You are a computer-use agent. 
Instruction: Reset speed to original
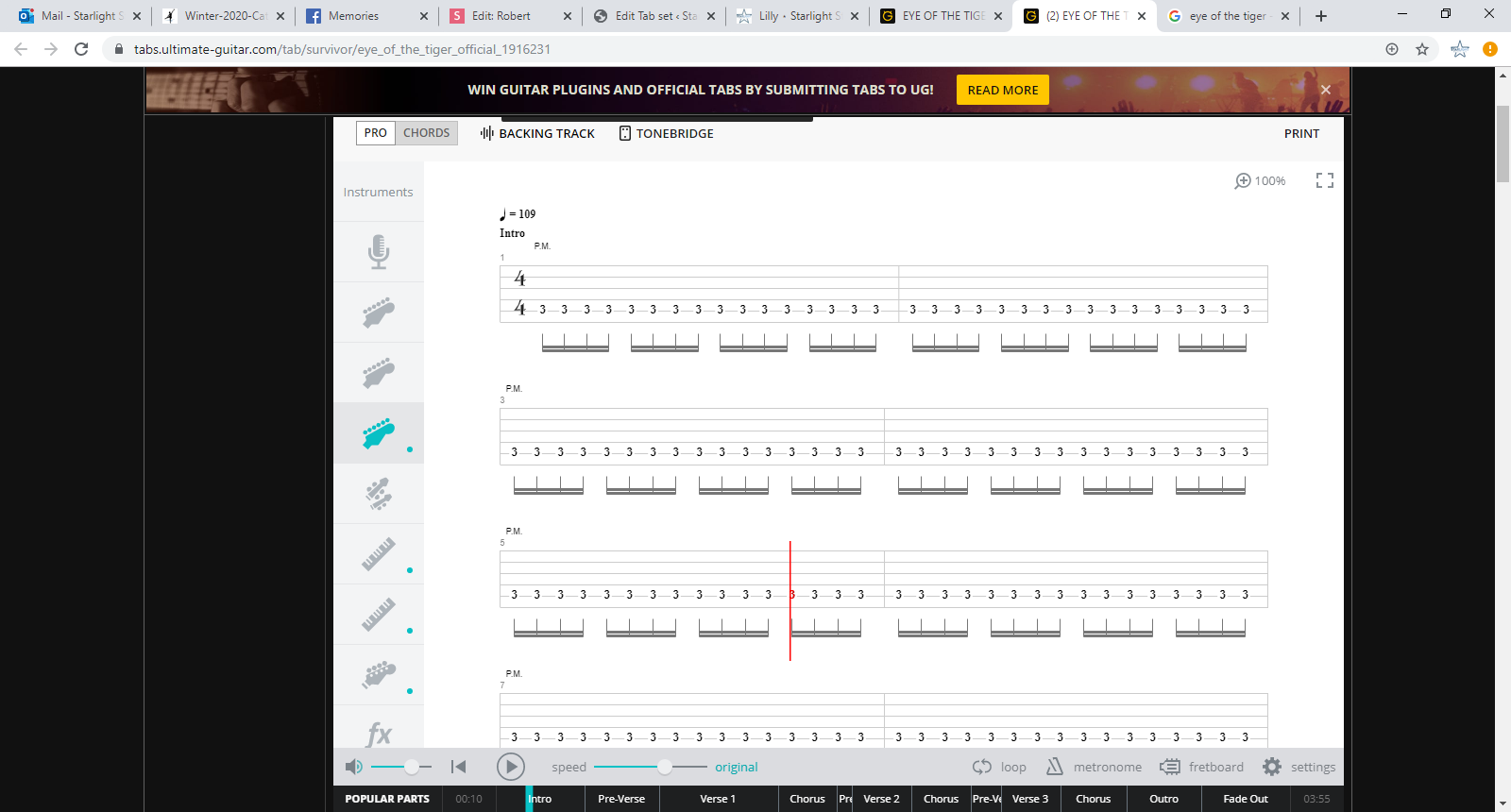(x=736, y=767)
